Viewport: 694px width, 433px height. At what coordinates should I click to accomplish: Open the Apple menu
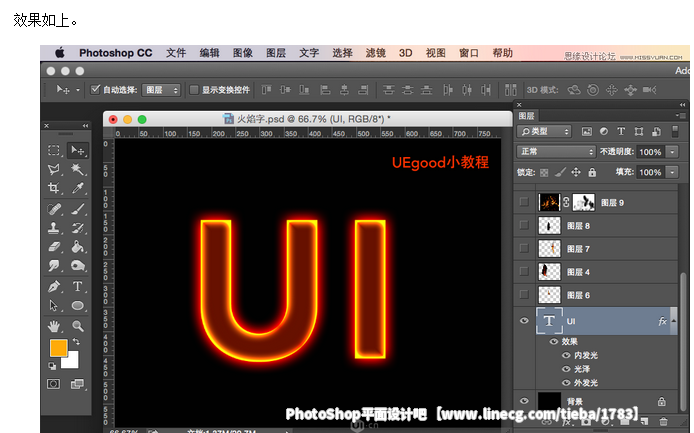coord(60,53)
